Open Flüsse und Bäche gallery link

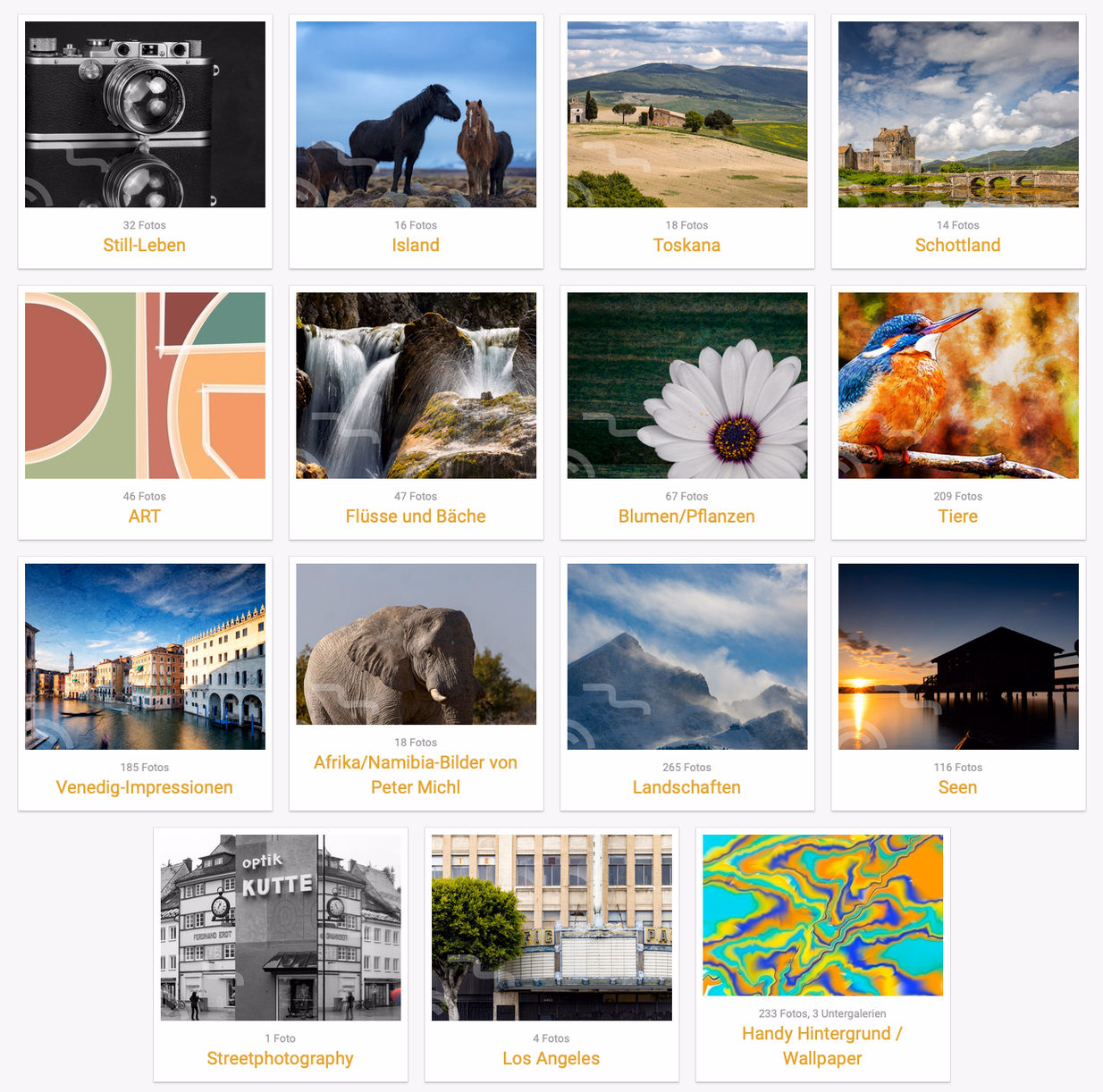click(416, 516)
